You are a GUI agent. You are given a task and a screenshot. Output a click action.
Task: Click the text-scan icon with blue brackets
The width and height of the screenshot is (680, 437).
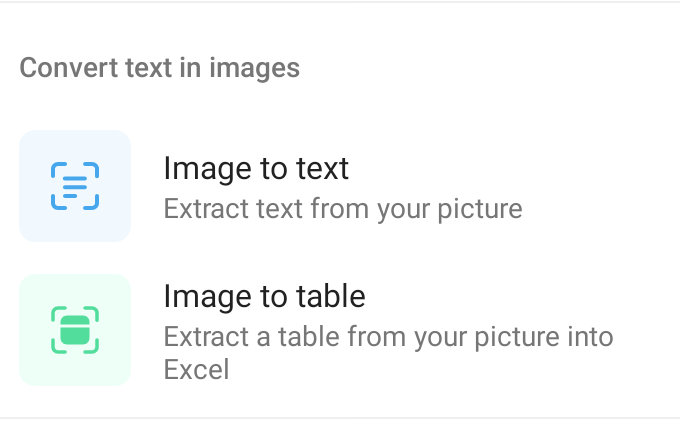click(75, 186)
